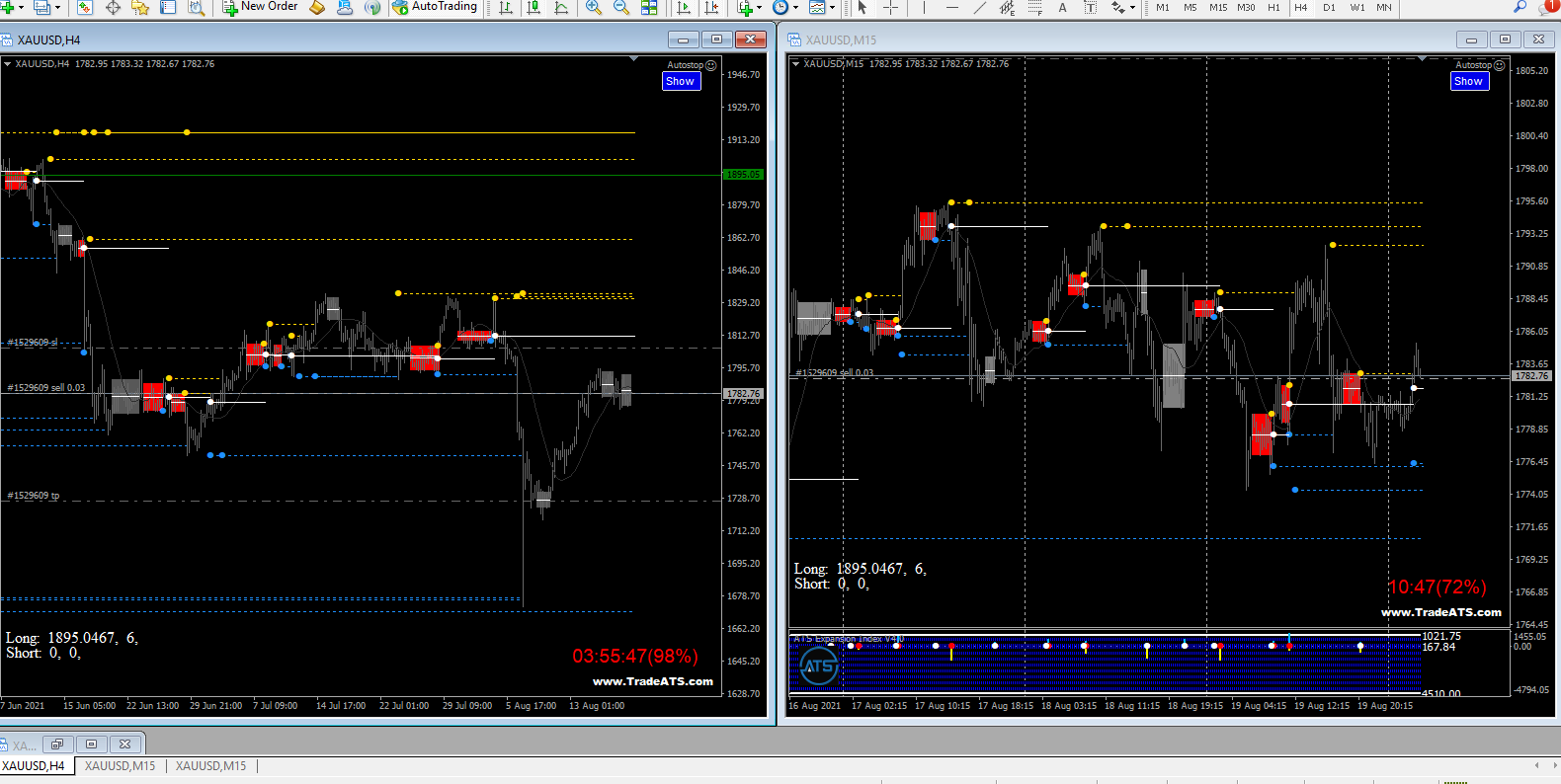Click New Order in the toolbar

click(x=260, y=7)
